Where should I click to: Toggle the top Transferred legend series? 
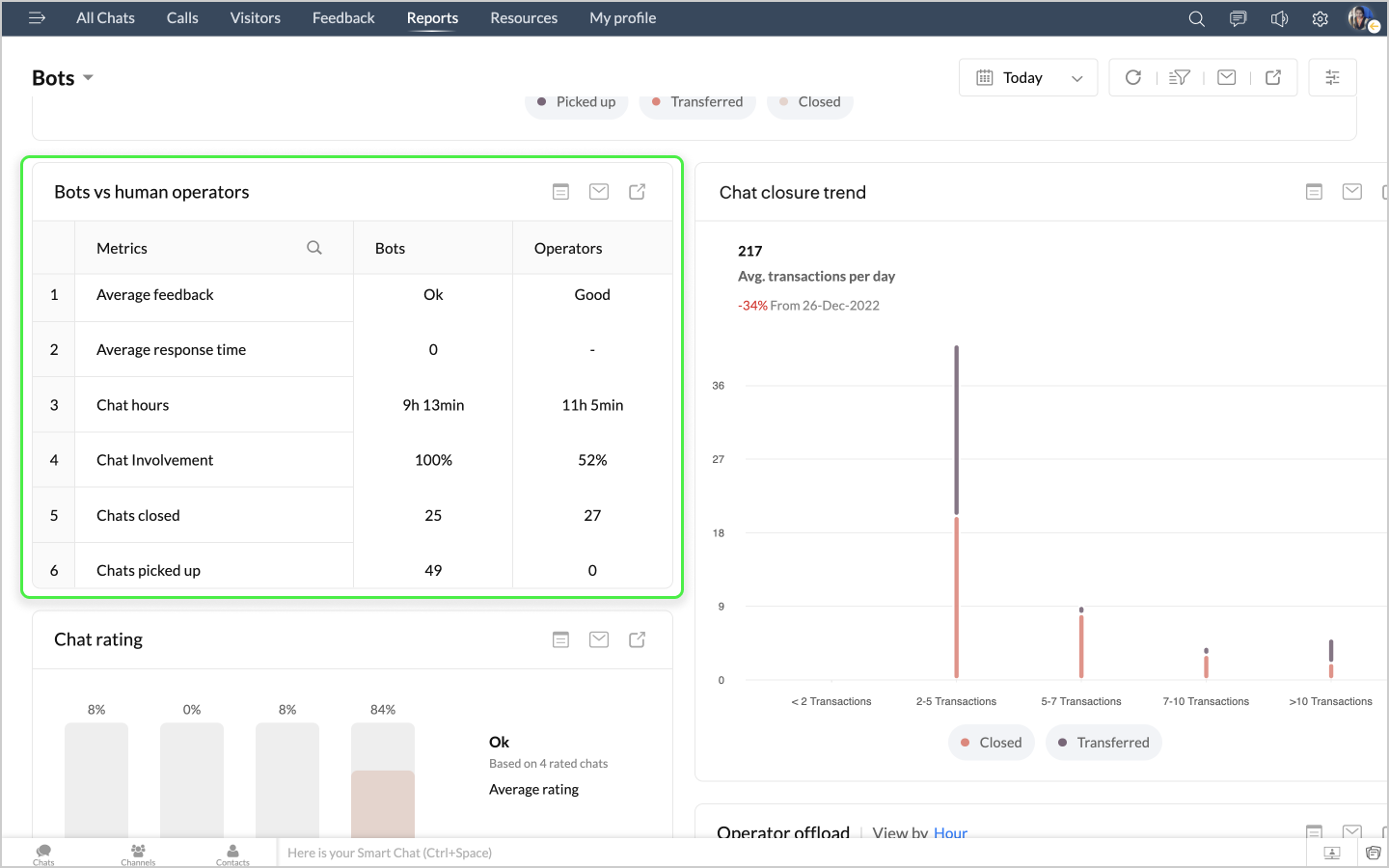tap(697, 102)
